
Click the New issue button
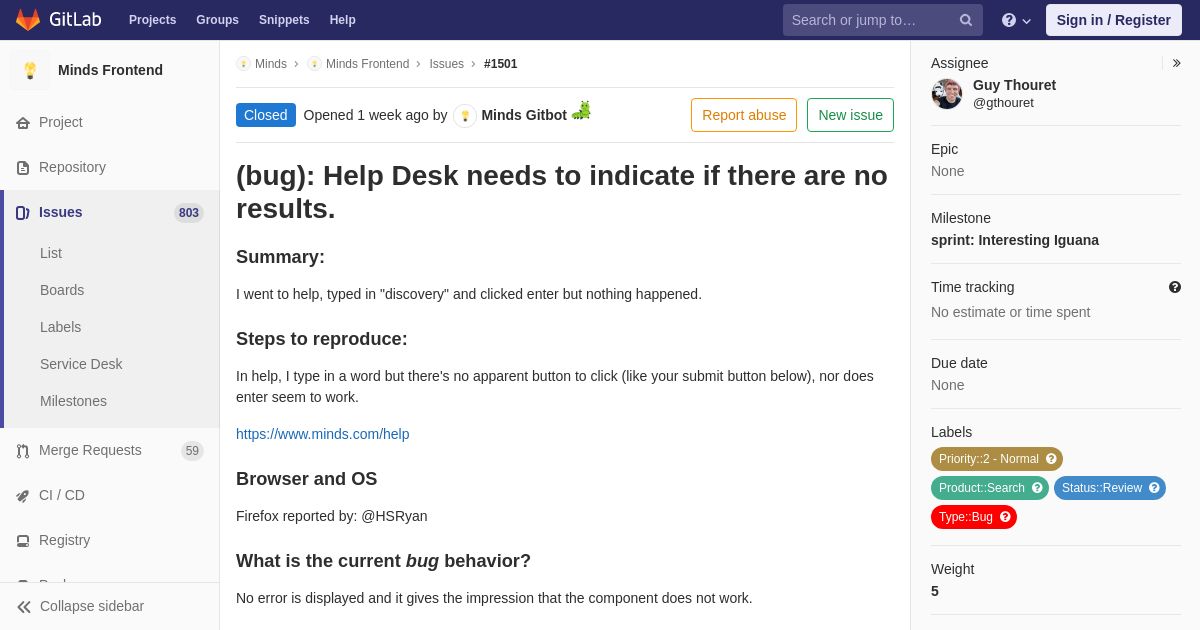point(850,115)
